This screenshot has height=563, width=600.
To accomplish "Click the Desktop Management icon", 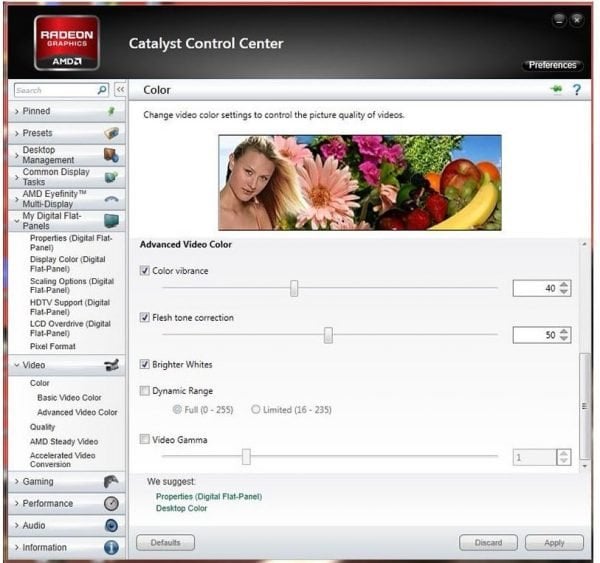I will pos(111,155).
